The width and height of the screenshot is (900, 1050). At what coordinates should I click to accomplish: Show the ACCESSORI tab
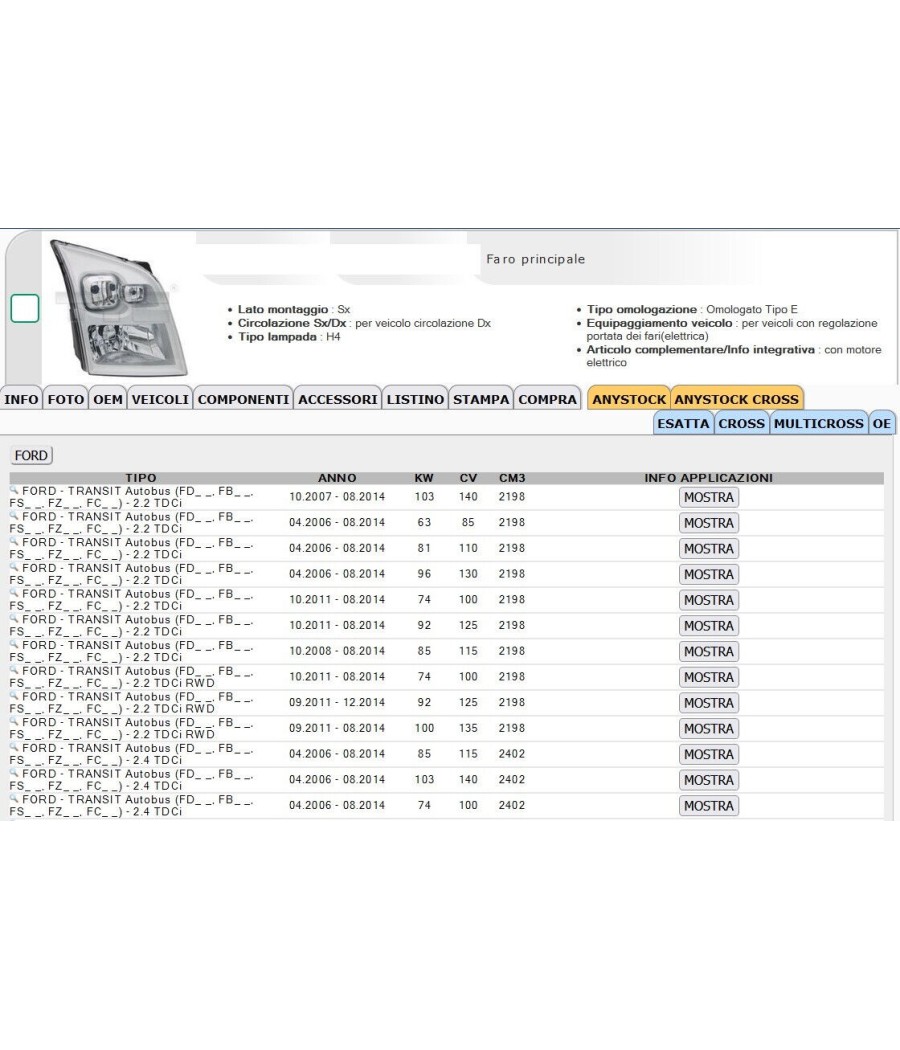click(338, 400)
